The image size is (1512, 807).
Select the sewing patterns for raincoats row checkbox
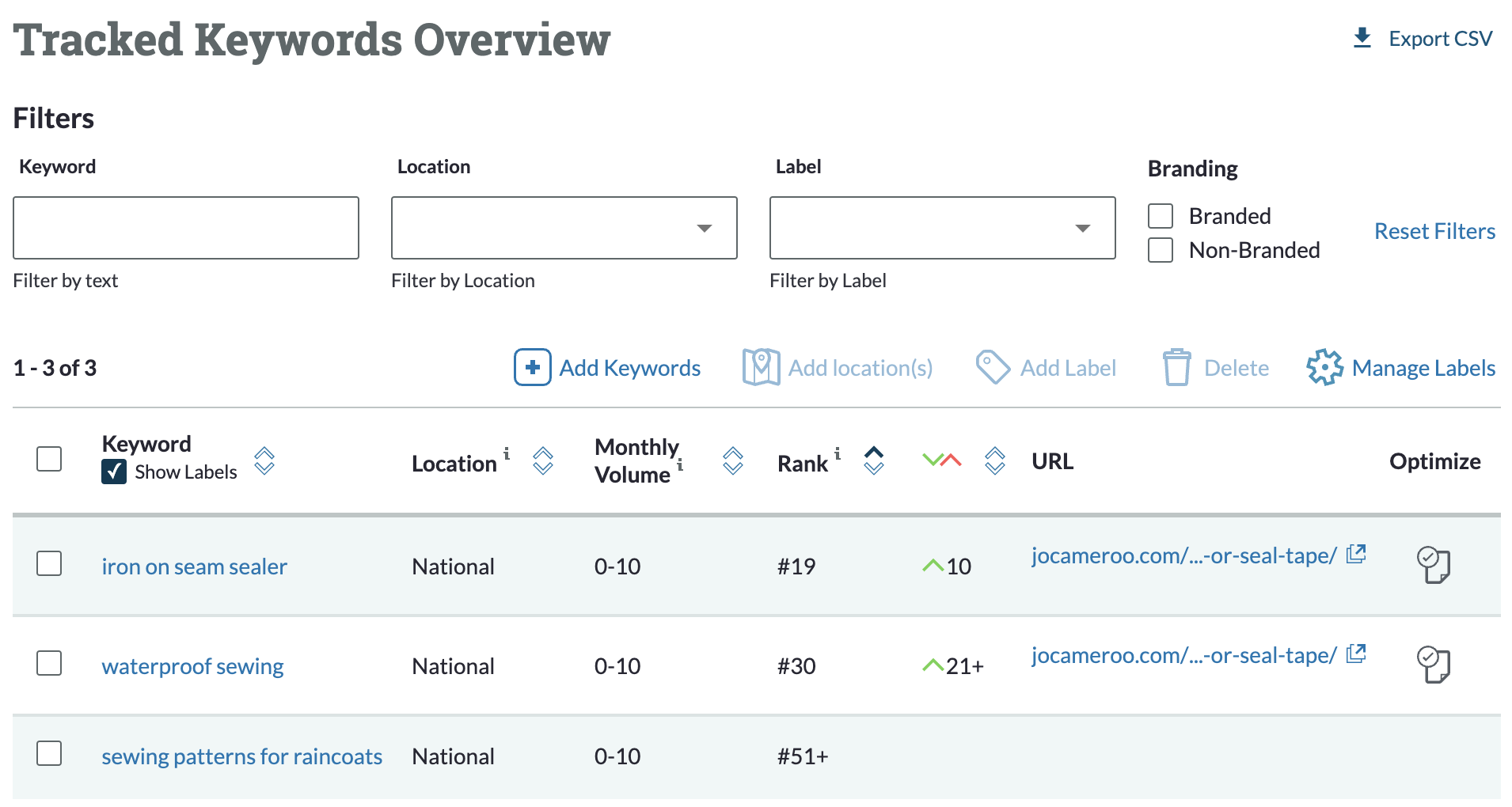click(x=49, y=753)
